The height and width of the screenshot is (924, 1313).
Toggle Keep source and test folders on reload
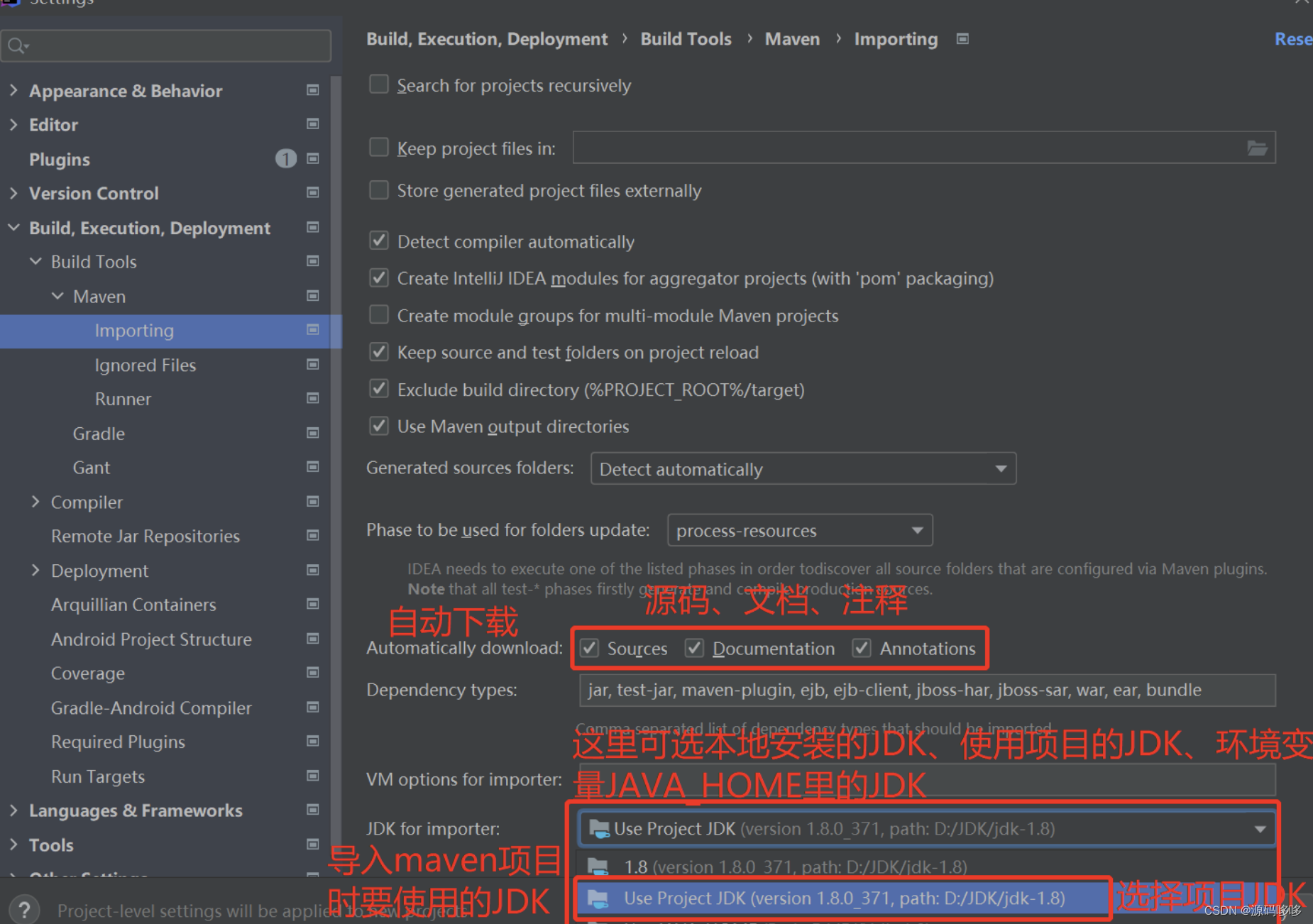(x=379, y=352)
